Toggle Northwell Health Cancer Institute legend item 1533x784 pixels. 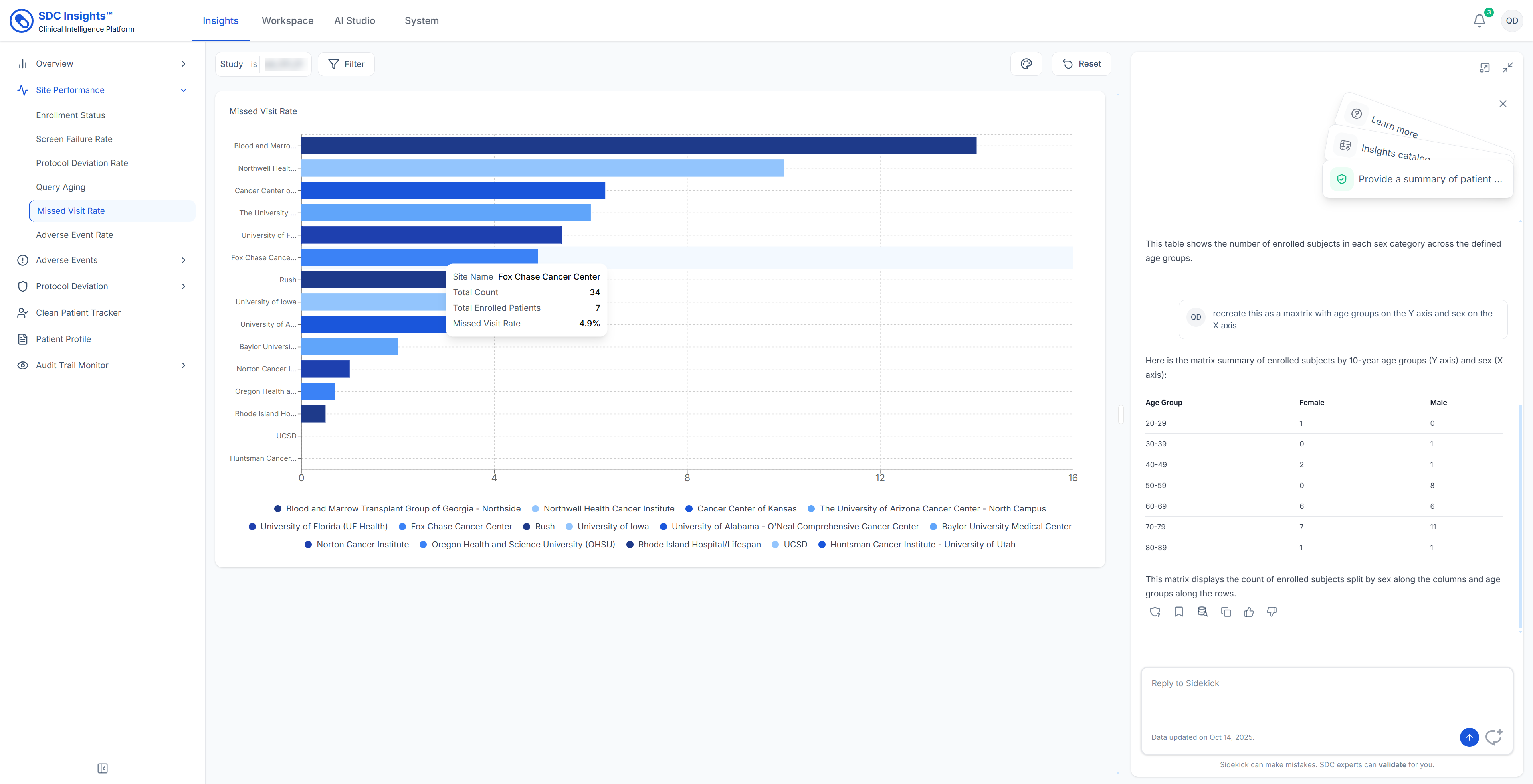point(603,509)
